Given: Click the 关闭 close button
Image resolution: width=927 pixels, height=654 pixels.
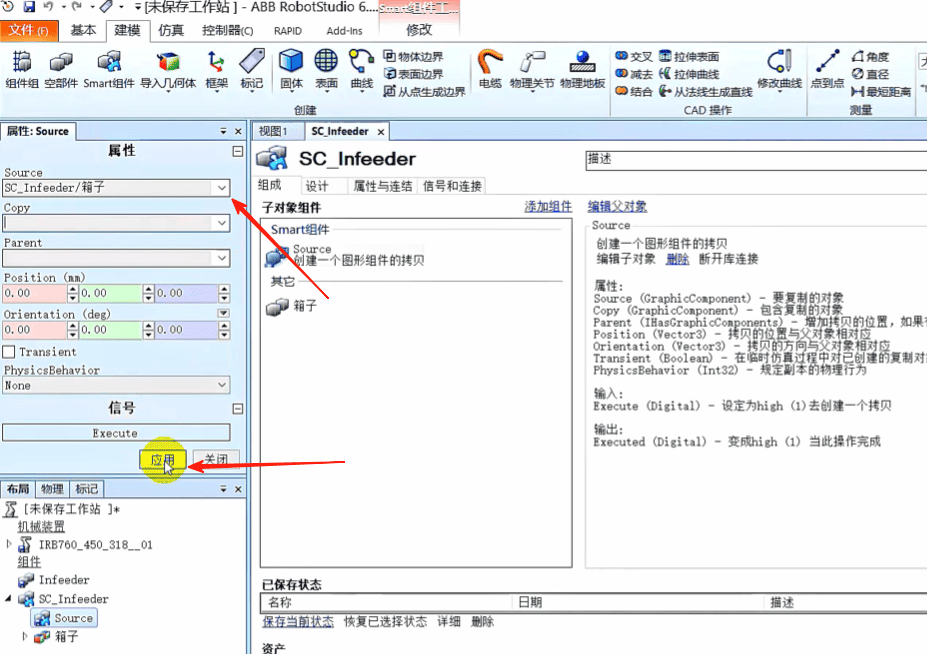Looking at the screenshot, I should click(x=216, y=459).
